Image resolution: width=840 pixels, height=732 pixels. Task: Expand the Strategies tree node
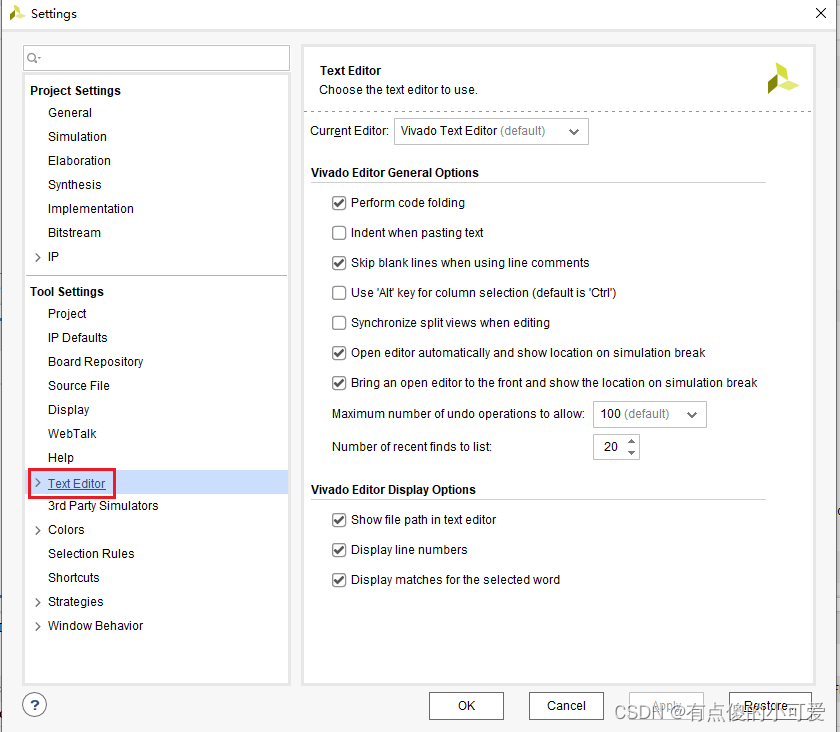[x=38, y=602]
